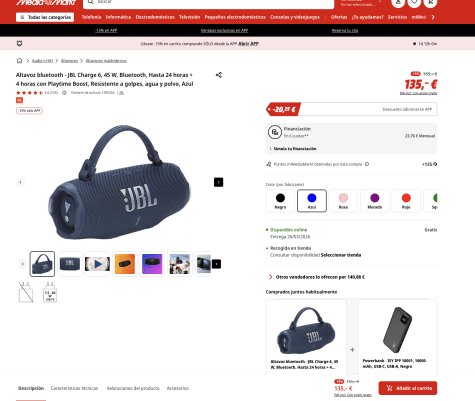Advance the thumbnail strip with the right arrow
The image size is (475, 401).
coord(216,264)
